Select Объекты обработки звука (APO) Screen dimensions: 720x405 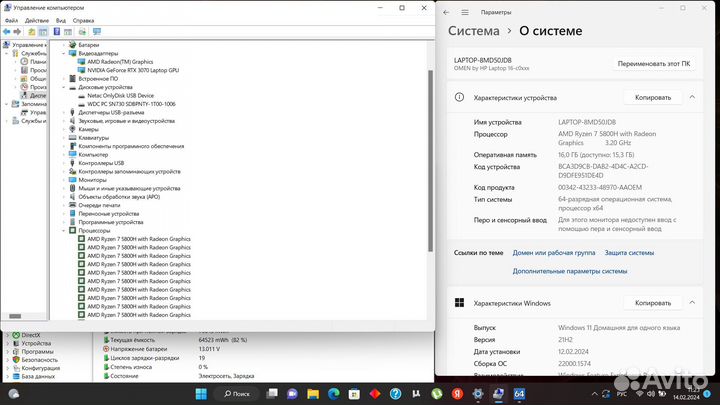click(119, 197)
